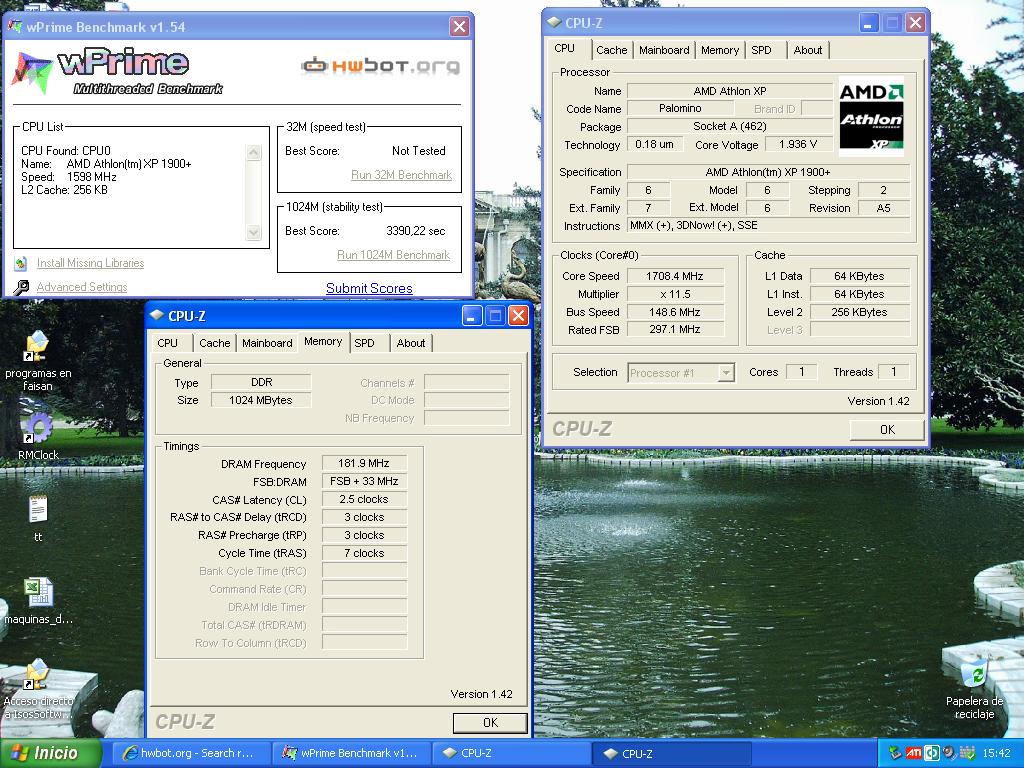The image size is (1024, 768).
Task: Click the Package Socket A (462) value
Action: click(x=729, y=127)
